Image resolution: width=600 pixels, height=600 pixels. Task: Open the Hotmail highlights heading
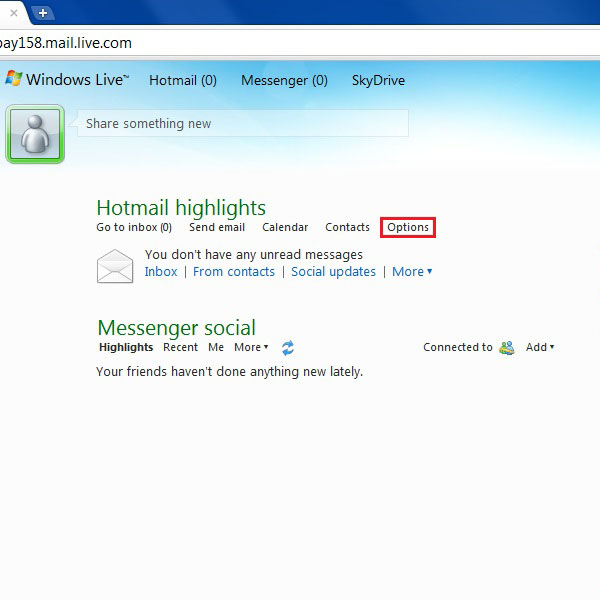[181, 208]
